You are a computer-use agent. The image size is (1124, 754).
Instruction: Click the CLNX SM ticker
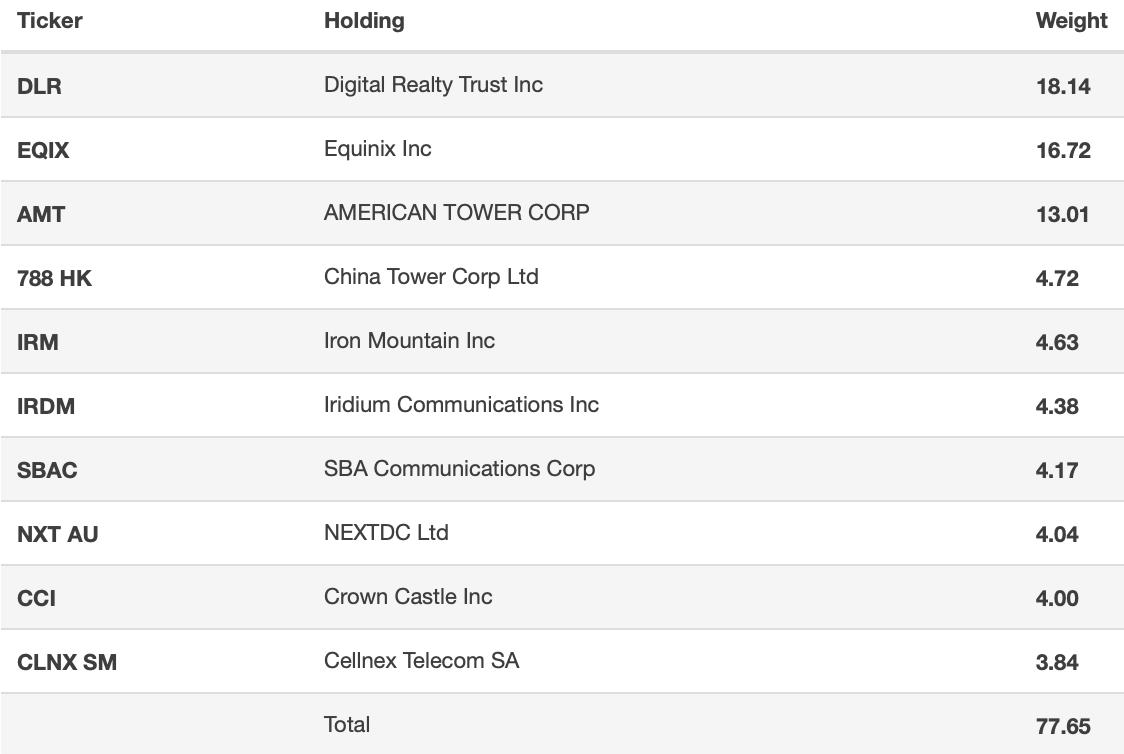click(67, 662)
